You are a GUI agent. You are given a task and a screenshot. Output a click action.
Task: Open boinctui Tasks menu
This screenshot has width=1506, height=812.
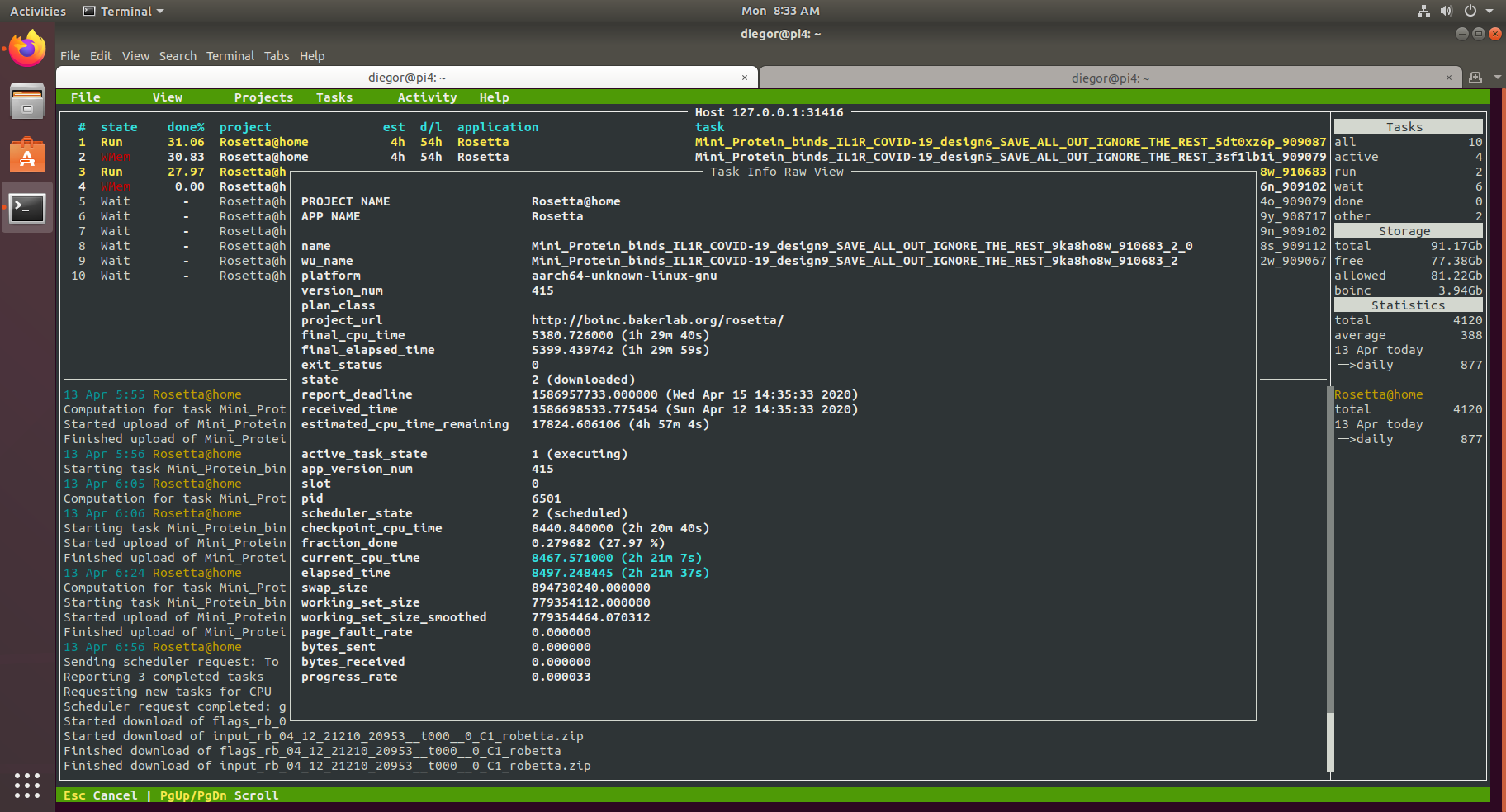[x=334, y=97]
